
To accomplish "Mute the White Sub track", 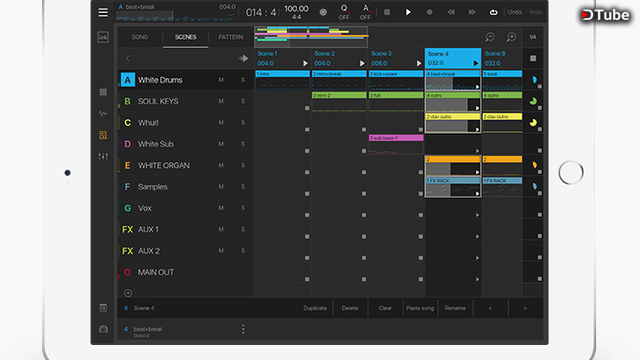I will pos(221,144).
